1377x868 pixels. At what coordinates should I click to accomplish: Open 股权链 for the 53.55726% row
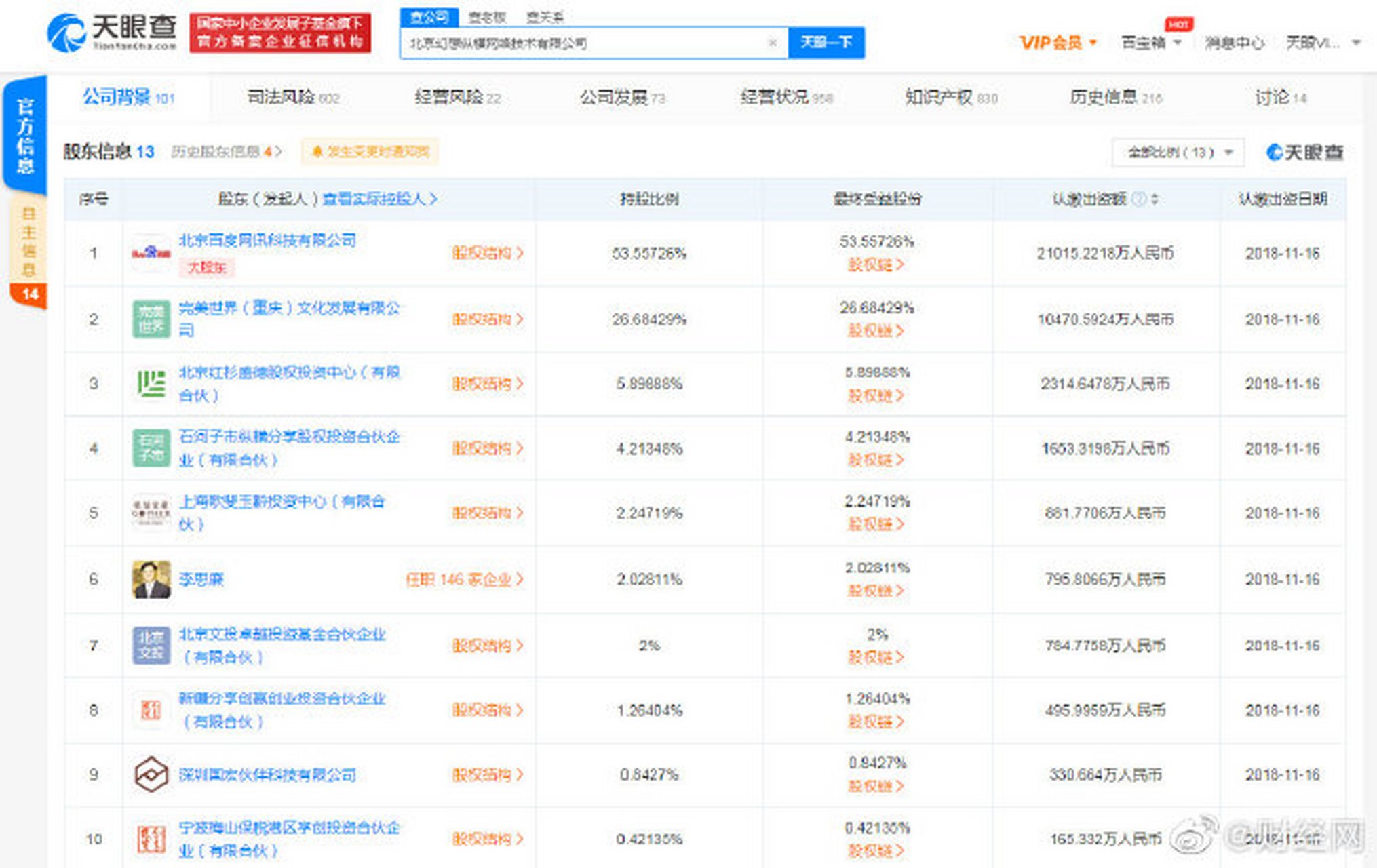click(x=876, y=265)
